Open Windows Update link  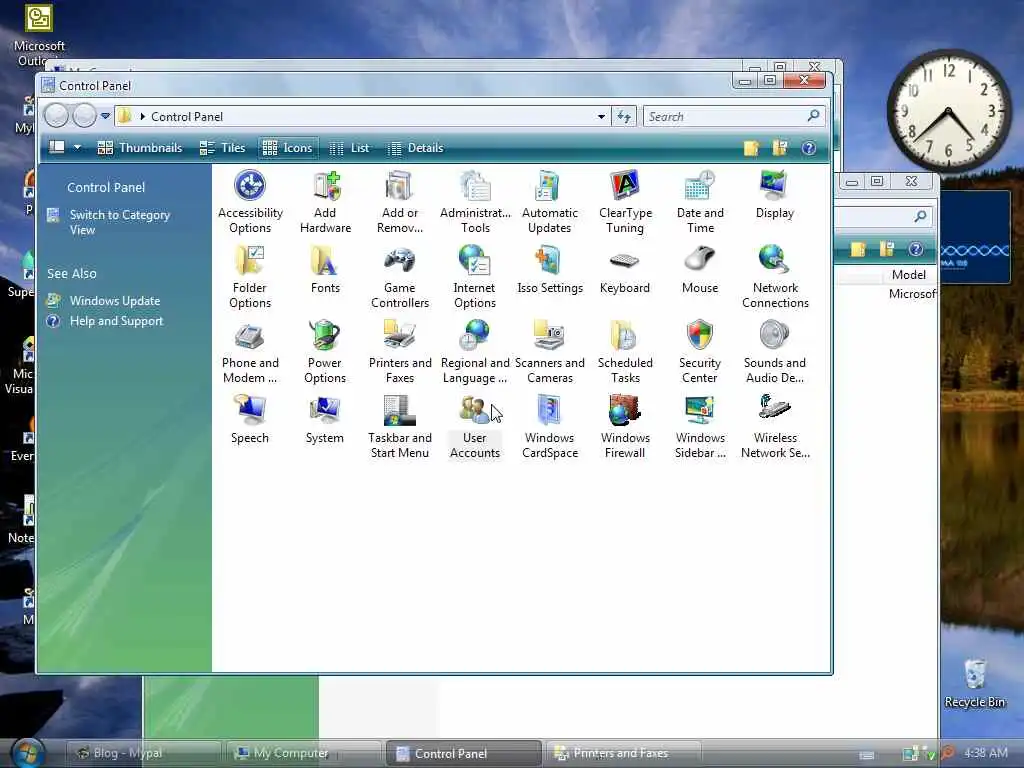coord(115,301)
